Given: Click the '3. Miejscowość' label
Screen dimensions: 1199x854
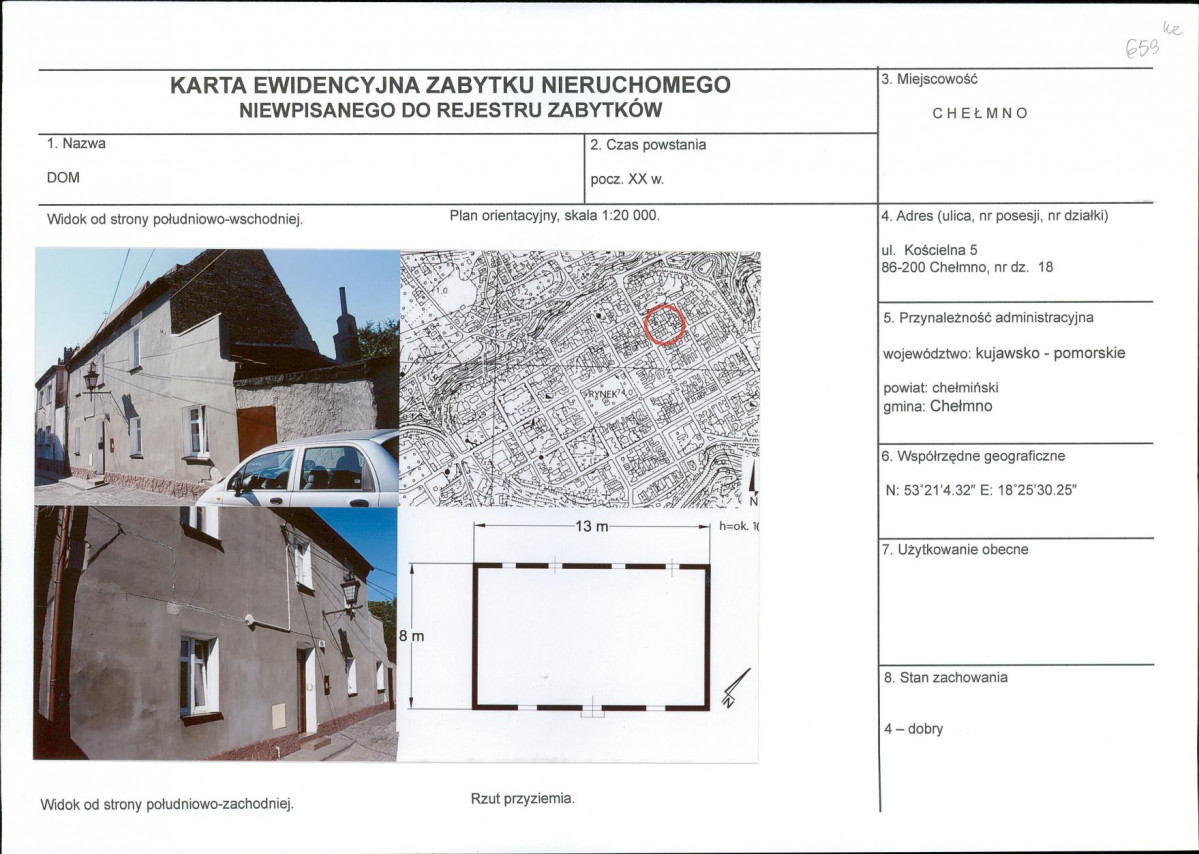Looking at the screenshot, I should [x=929, y=79].
